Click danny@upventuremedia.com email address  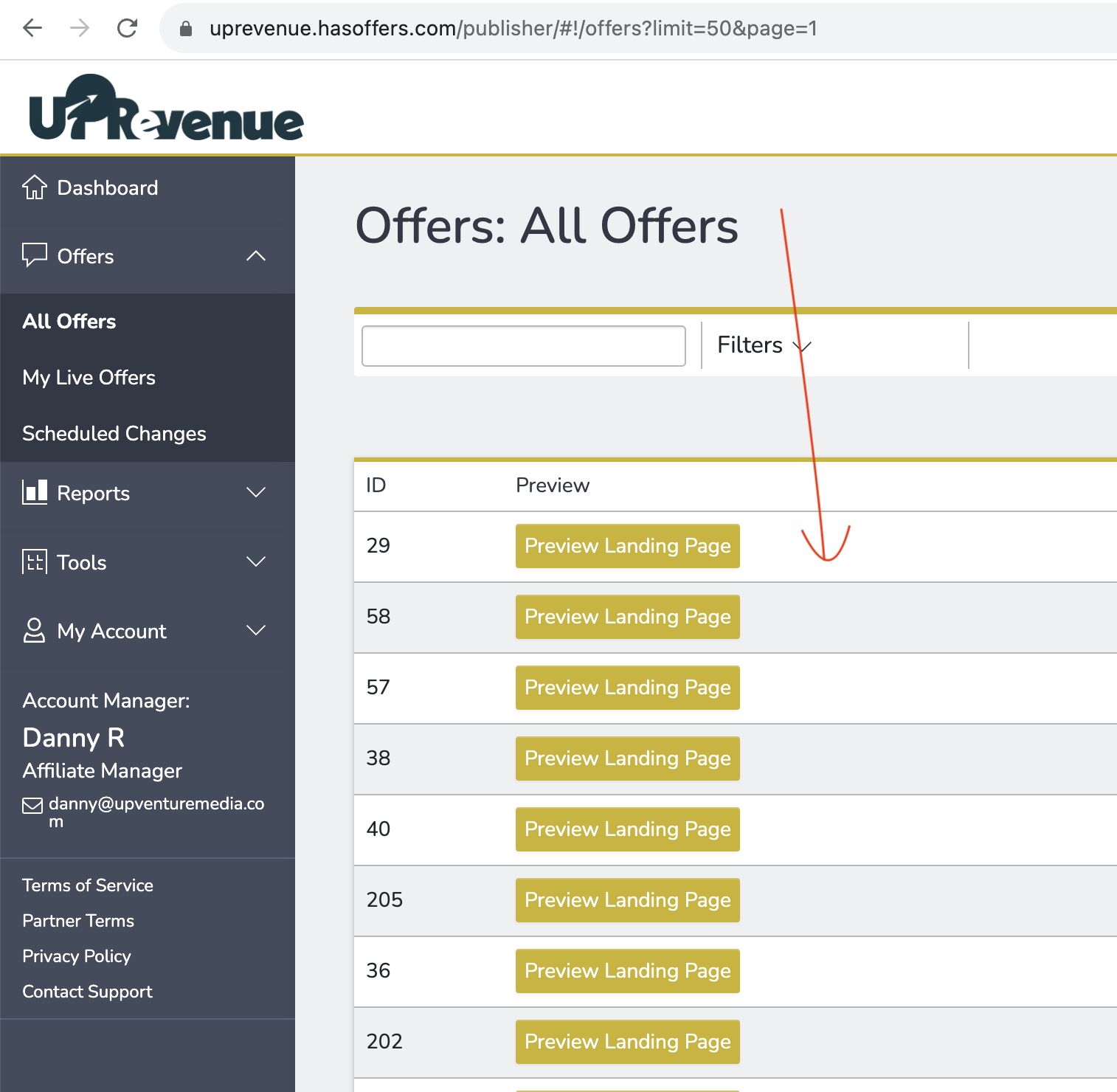click(x=156, y=812)
